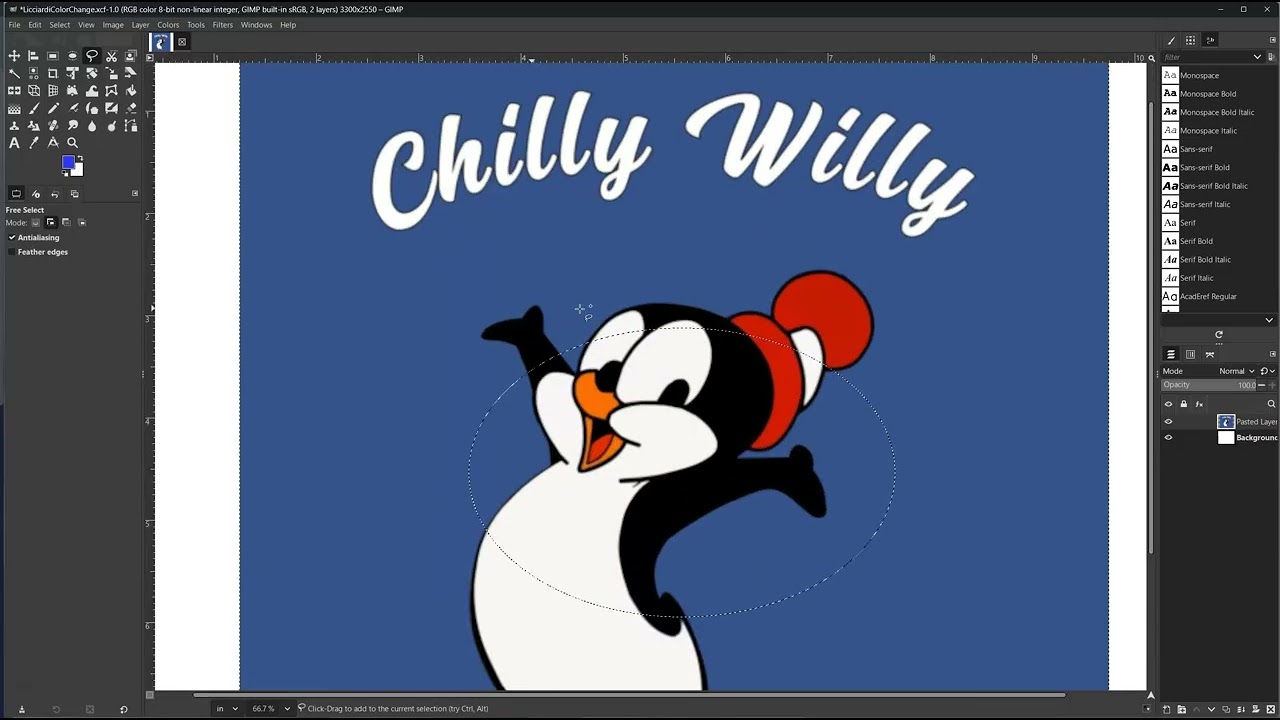Select the Eraser tool
The image size is (1280, 720).
pos(131,108)
